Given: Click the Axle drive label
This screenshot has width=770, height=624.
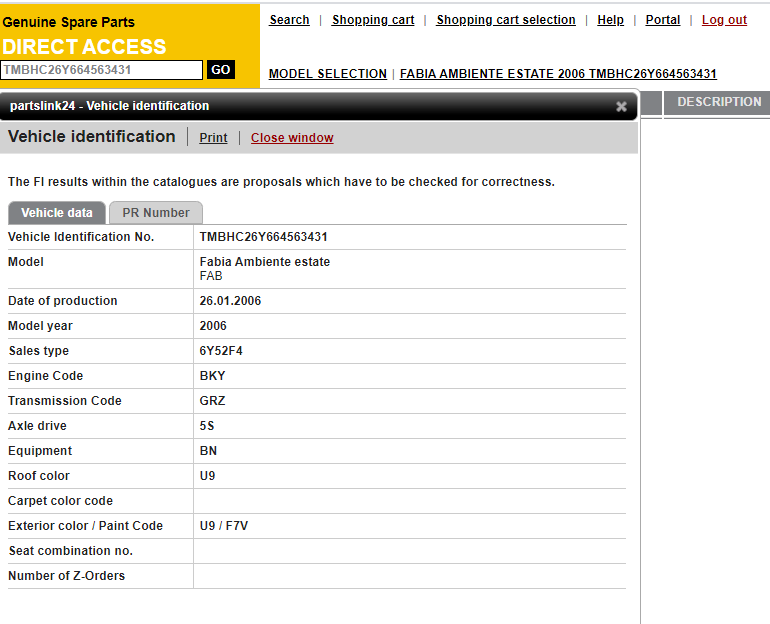Looking at the screenshot, I should [37, 426].
